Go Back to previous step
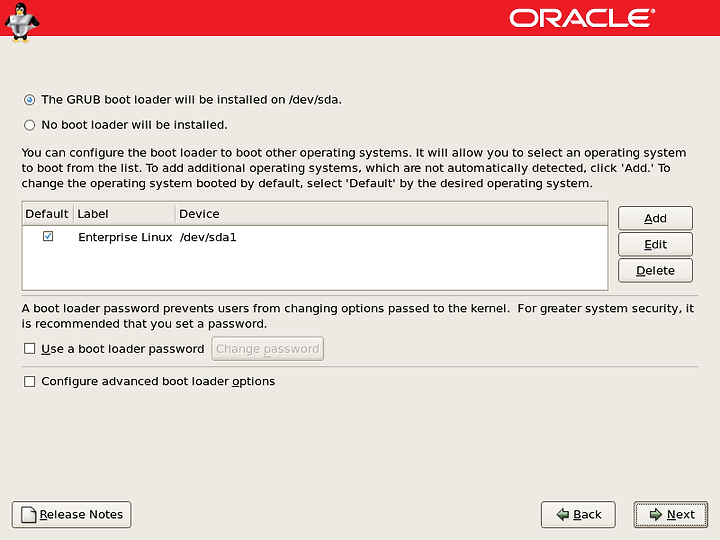The width and height of the screenshot is (720, 540). 578,514
